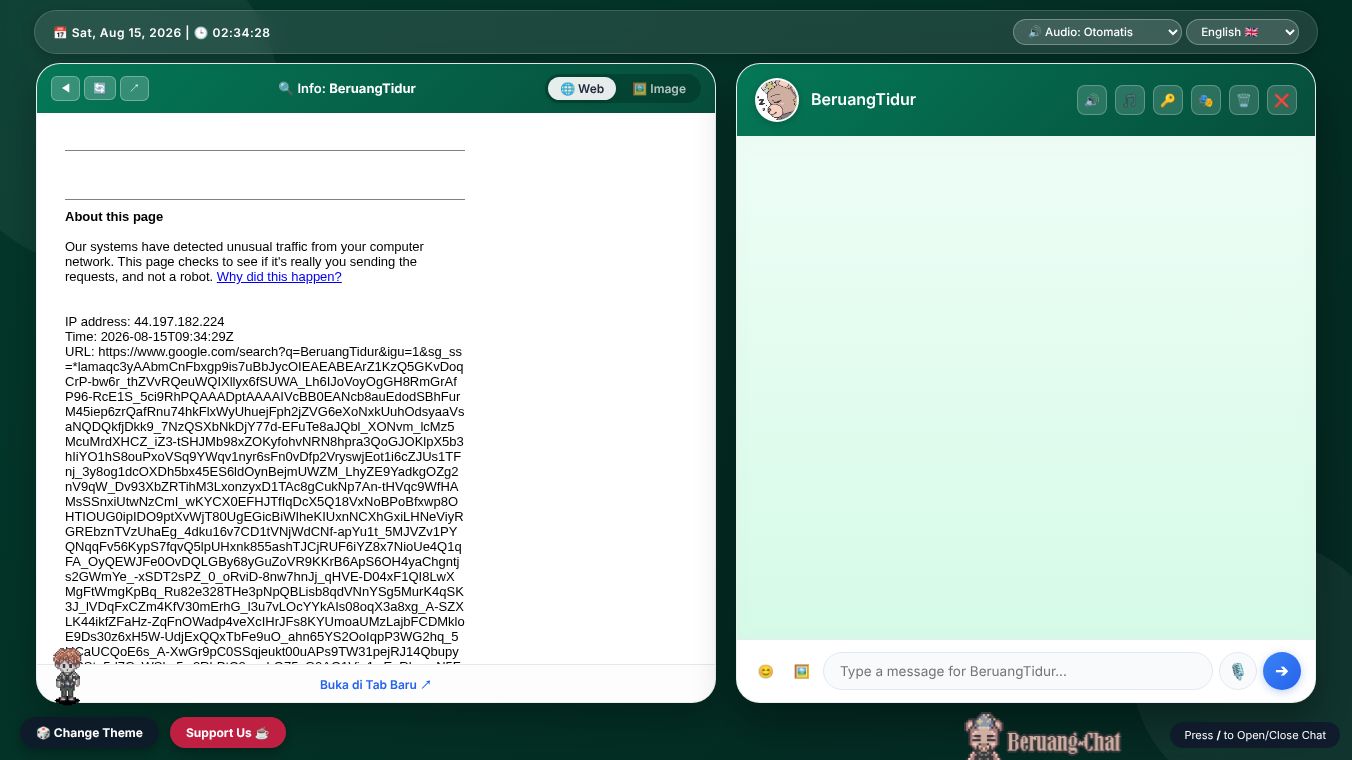Click the music note icon in chat header
This screenshot has width=1352, height=760.
click(1130, 100)
